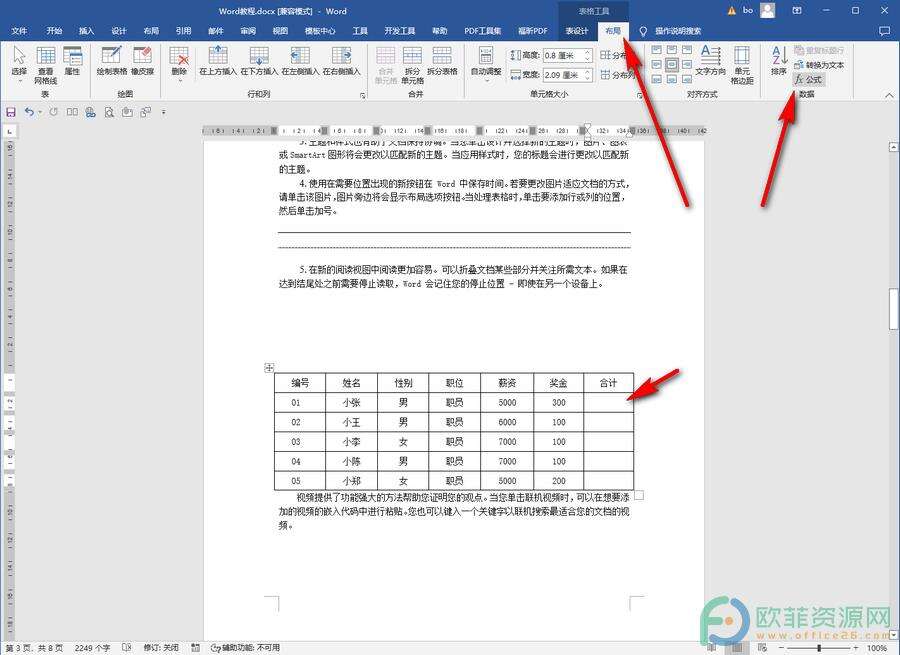Viewport: 900px width, 655px height.
Task: Click 转换为文本 to convert table to text
Action: click(823, 64)
